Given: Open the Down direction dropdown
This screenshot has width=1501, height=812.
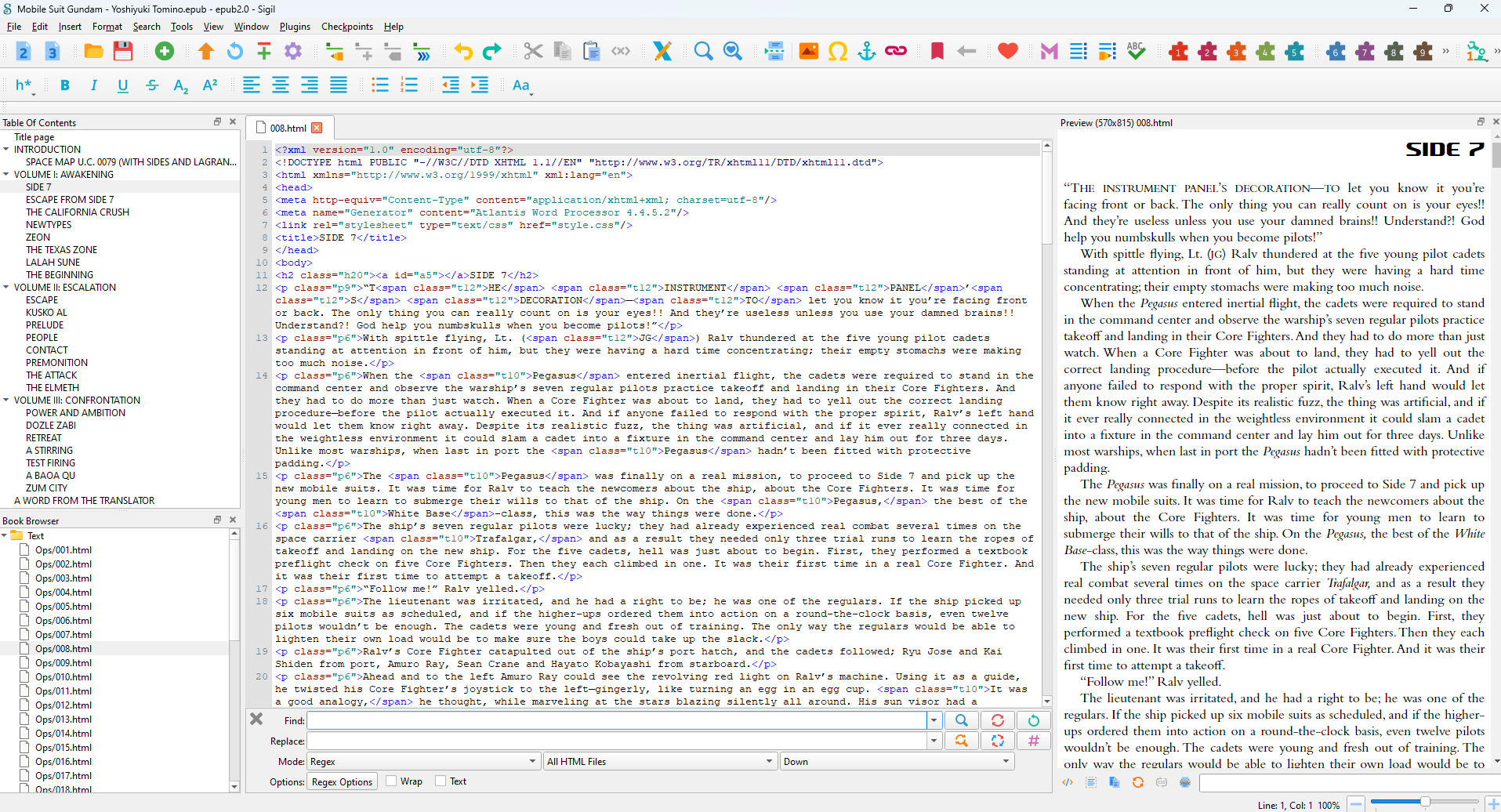Looking at the screenshot, I should tap(897, 761).
